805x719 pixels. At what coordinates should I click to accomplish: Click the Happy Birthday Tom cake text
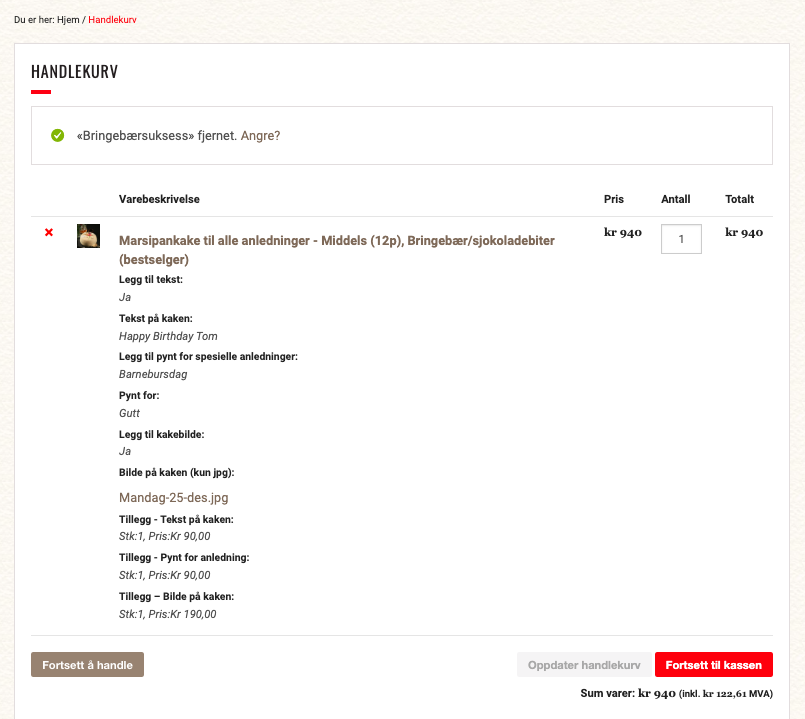(168, 336)
